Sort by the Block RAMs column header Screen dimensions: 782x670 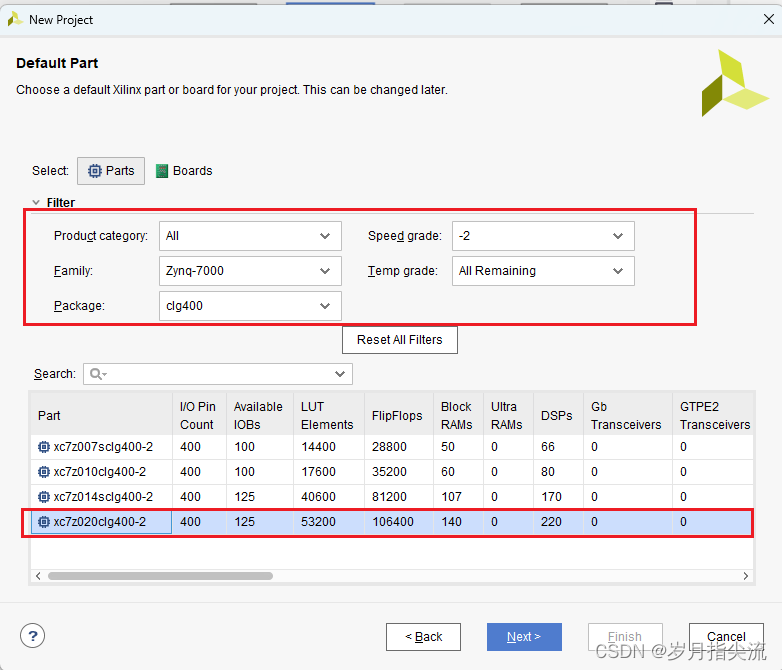point(458,416)
